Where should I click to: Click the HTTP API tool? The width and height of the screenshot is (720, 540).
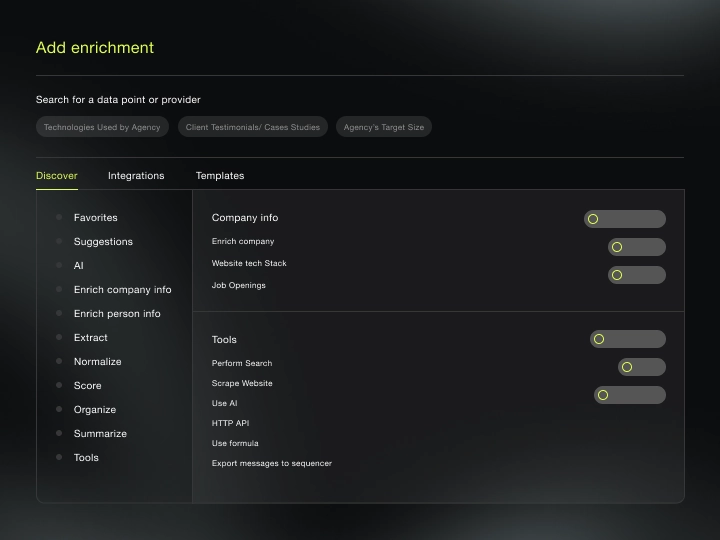(230, 423)
